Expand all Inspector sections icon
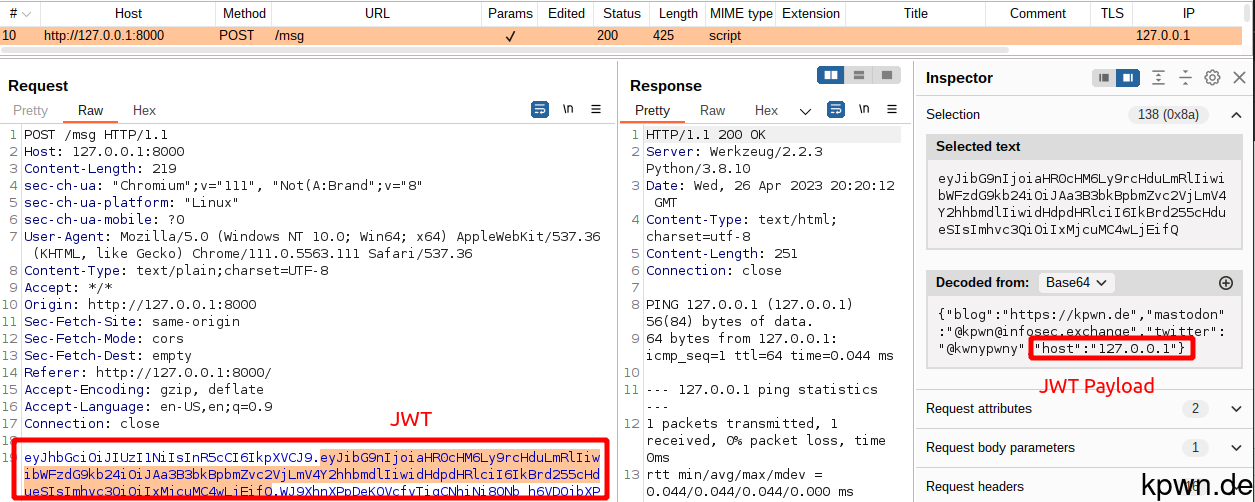1255x502 pixels. coord(1158,78)
